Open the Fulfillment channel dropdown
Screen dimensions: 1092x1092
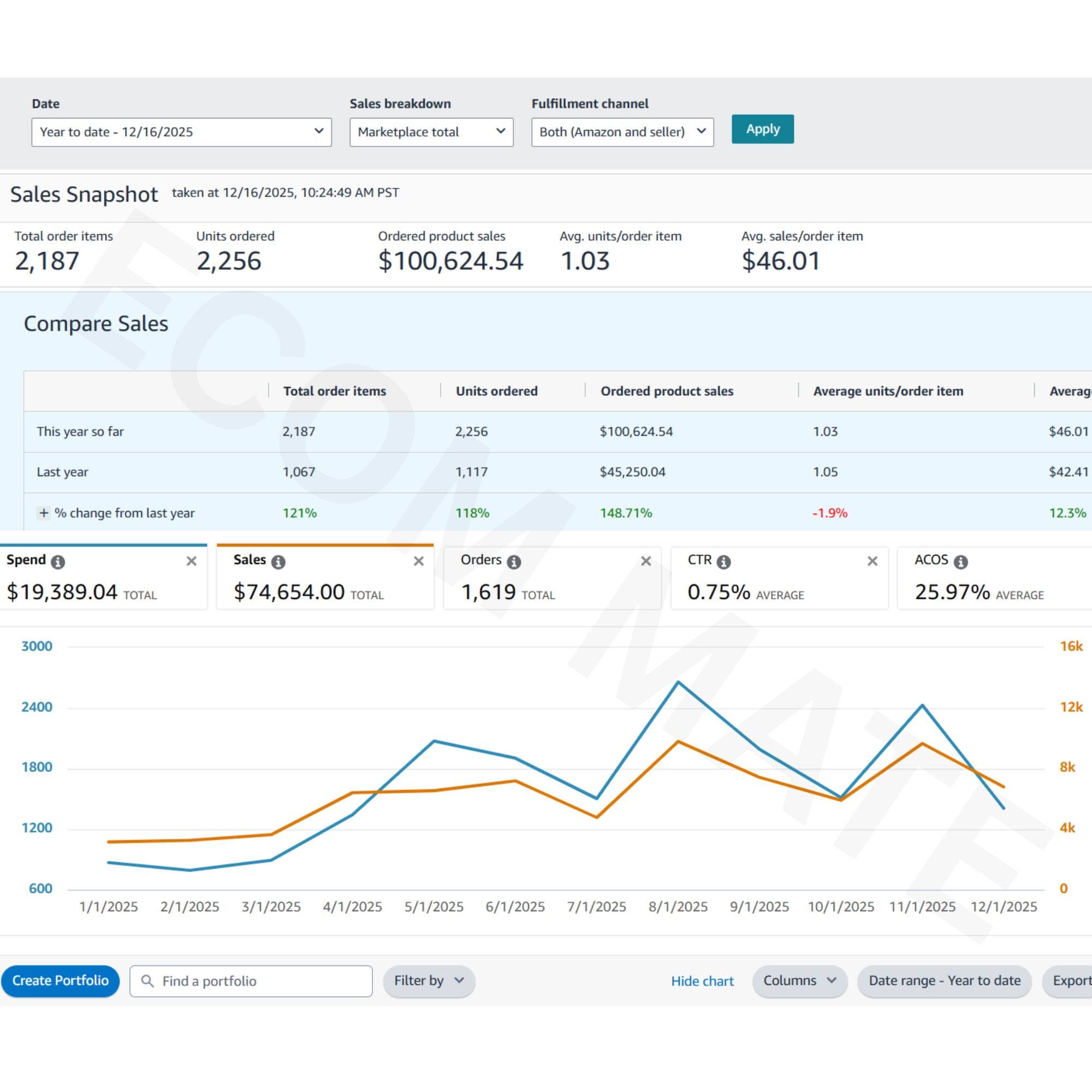click(x=622, y=132)
